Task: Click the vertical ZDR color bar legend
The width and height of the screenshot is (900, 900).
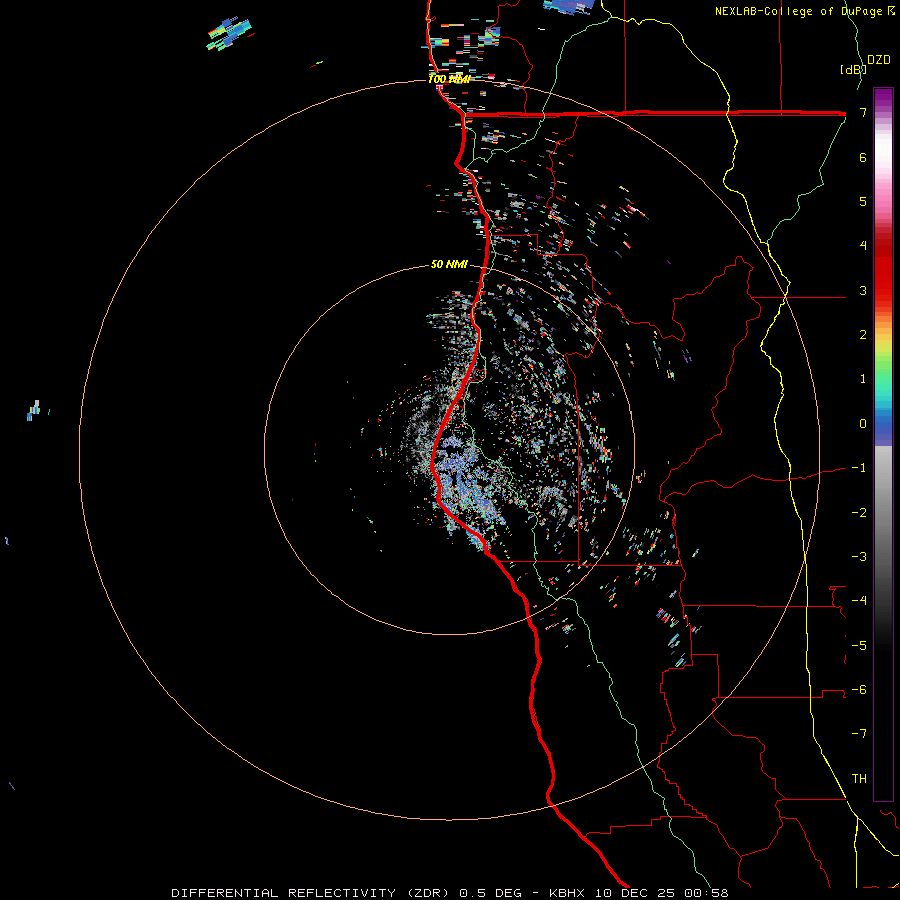Action: 883,444
